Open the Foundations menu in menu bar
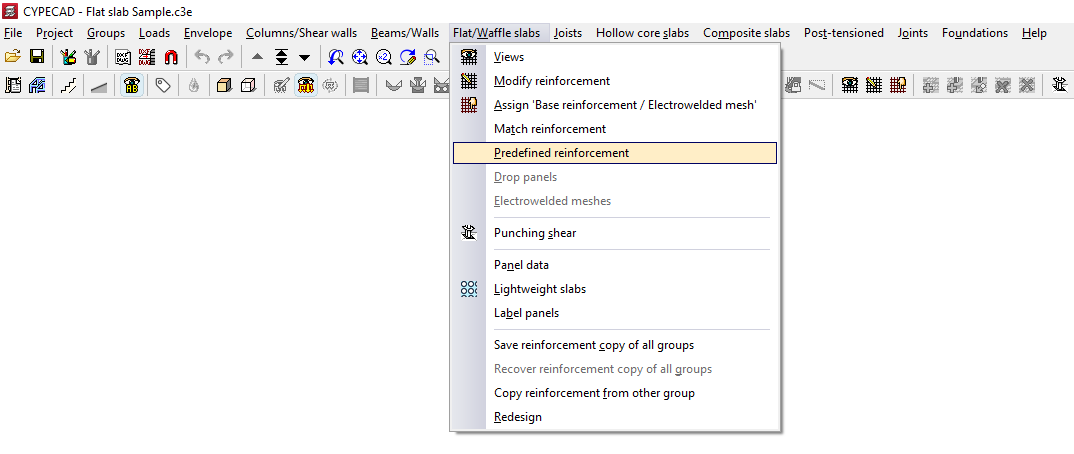This screenshot has height=454, width=1074. 974,33
